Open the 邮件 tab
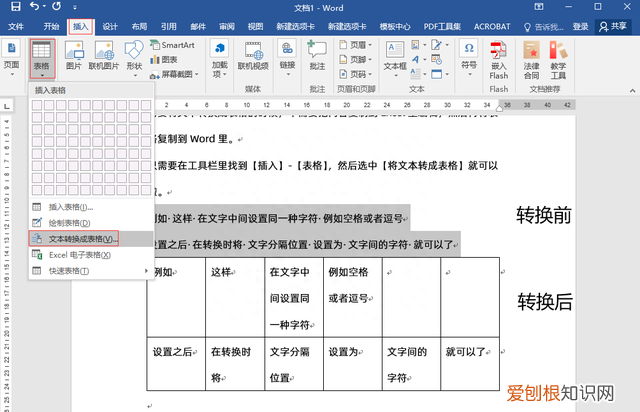The height and width of the screenshot is (412, 640). point(198,27)
